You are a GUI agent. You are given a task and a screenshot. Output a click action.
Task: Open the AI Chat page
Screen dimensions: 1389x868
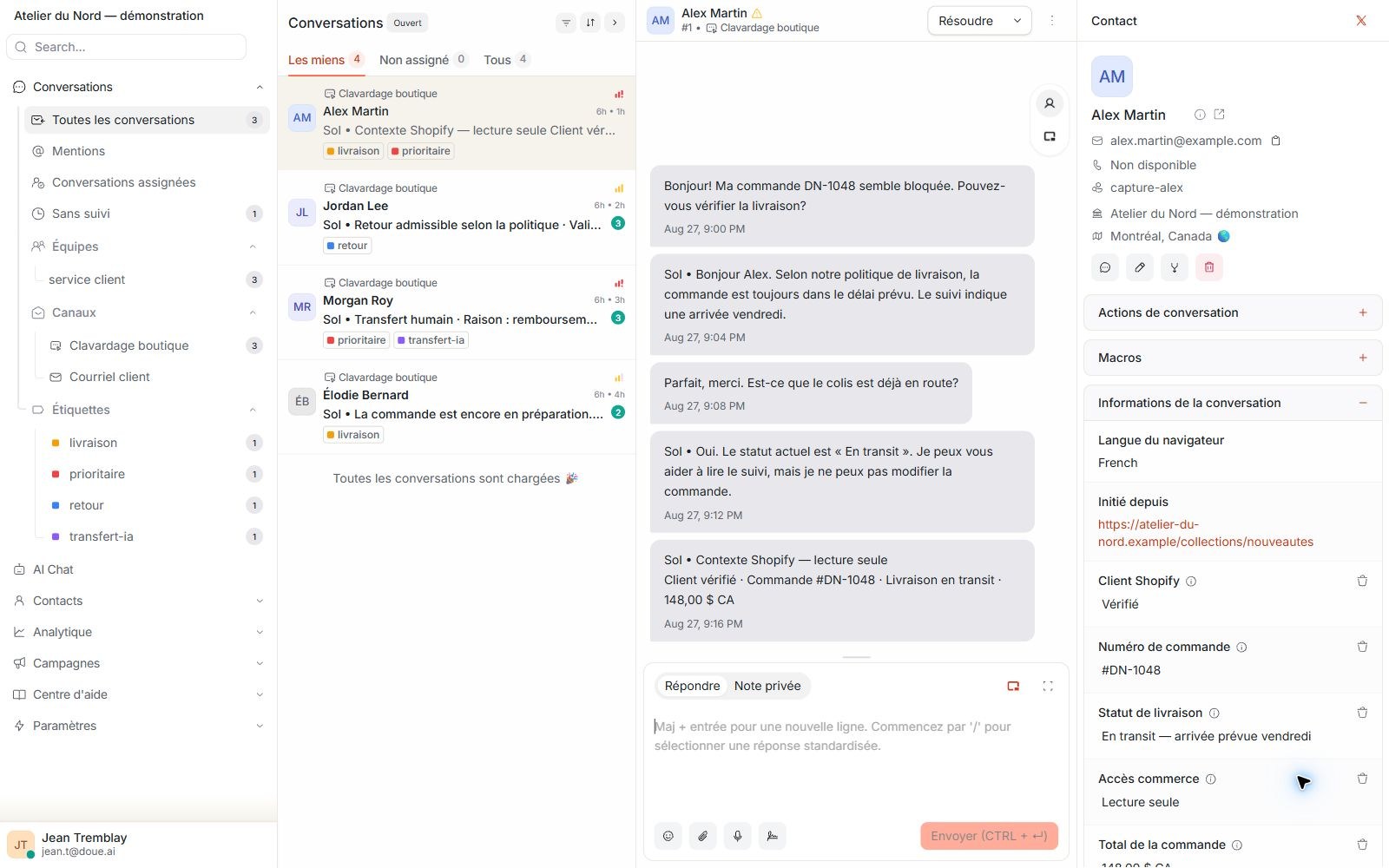139,569
